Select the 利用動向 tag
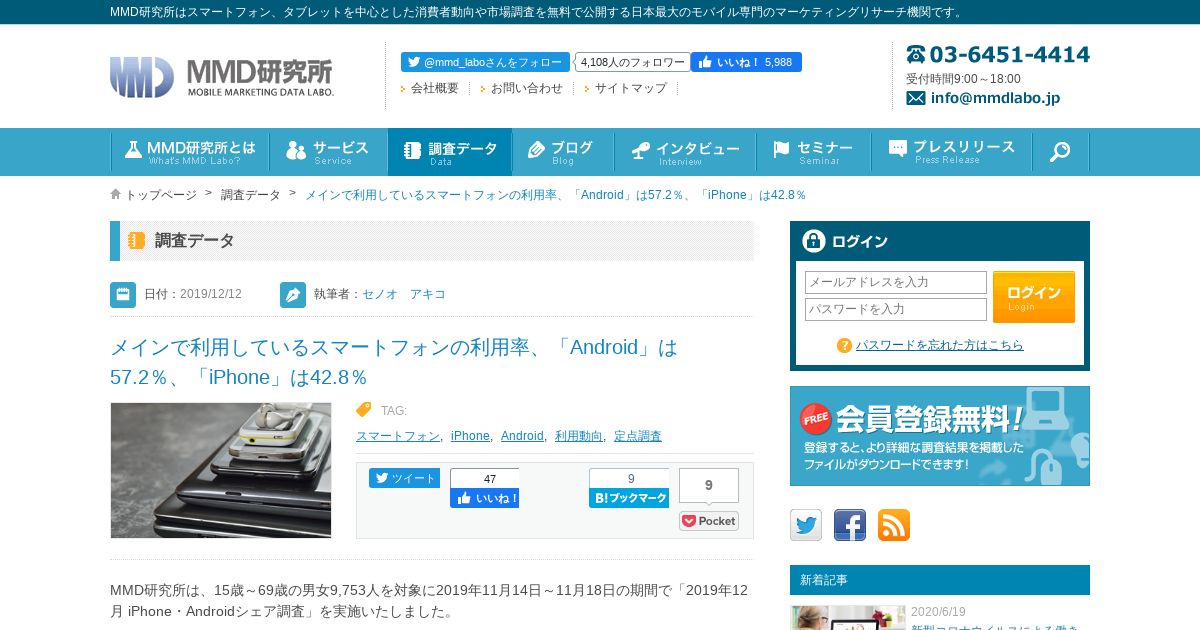Image resolution: width=1200 pixels, height=630 pixels. (x=579, y=436)
